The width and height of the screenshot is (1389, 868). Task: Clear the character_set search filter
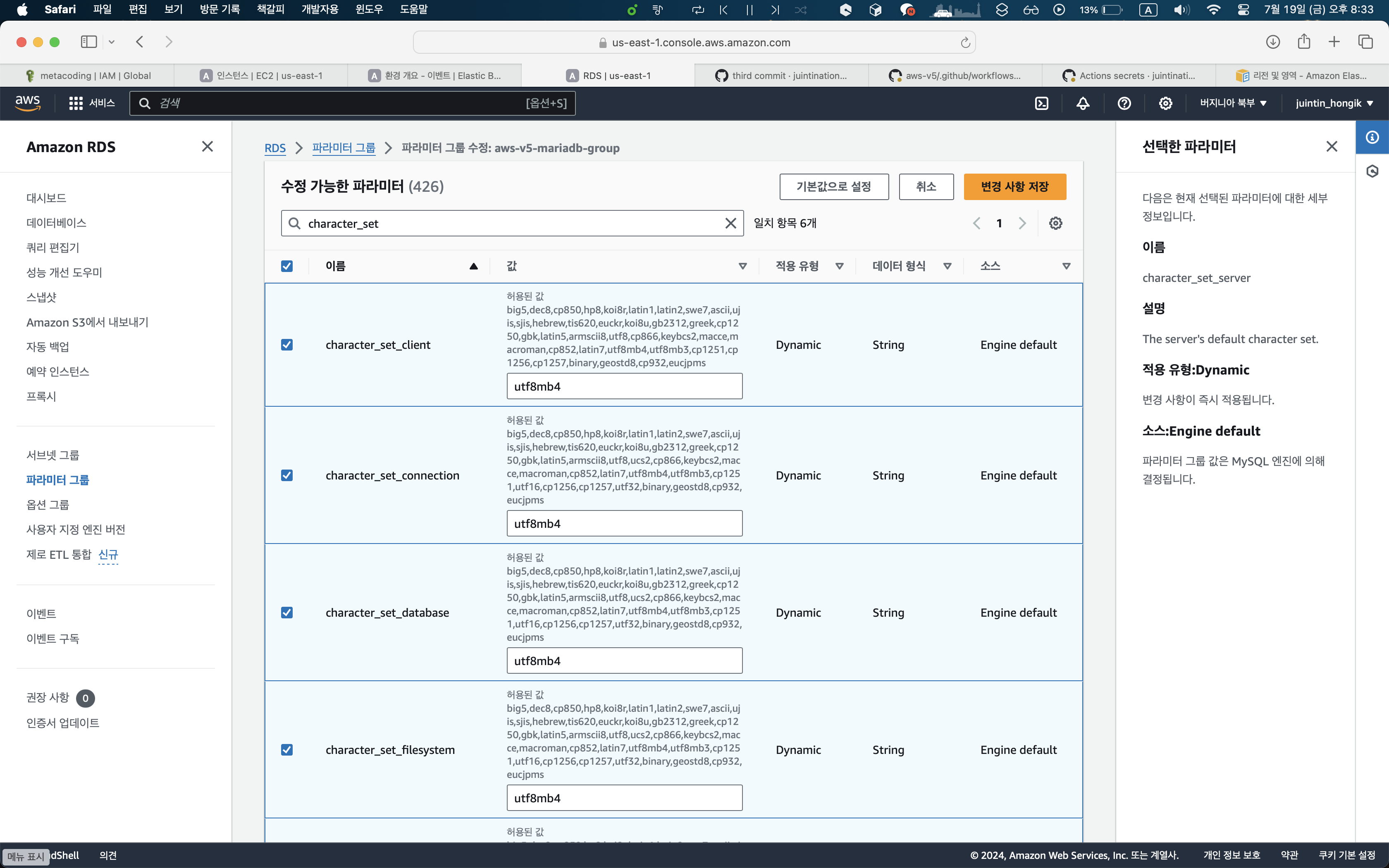[x=730, y=223]
